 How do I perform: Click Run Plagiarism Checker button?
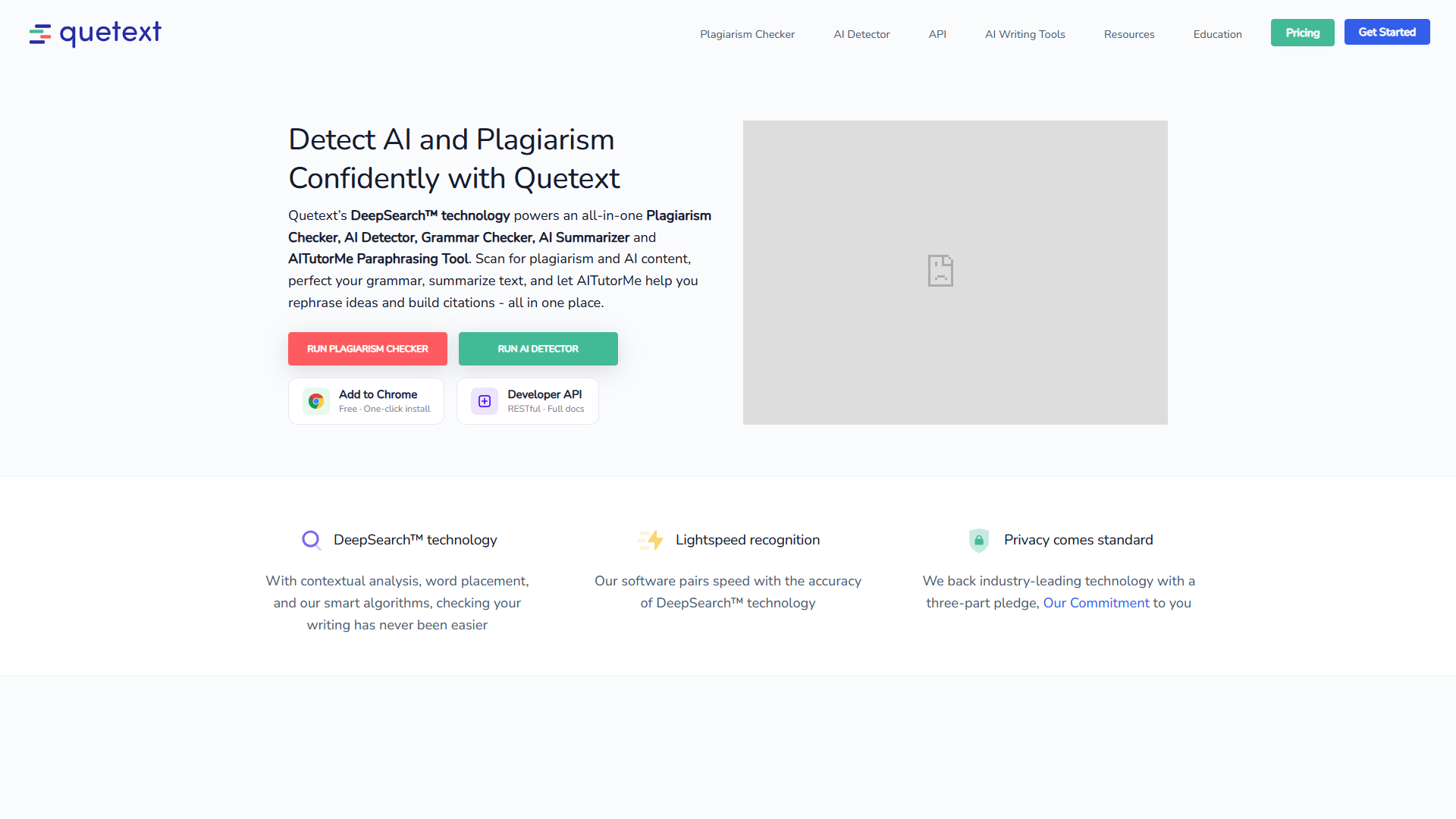[368, 349]
